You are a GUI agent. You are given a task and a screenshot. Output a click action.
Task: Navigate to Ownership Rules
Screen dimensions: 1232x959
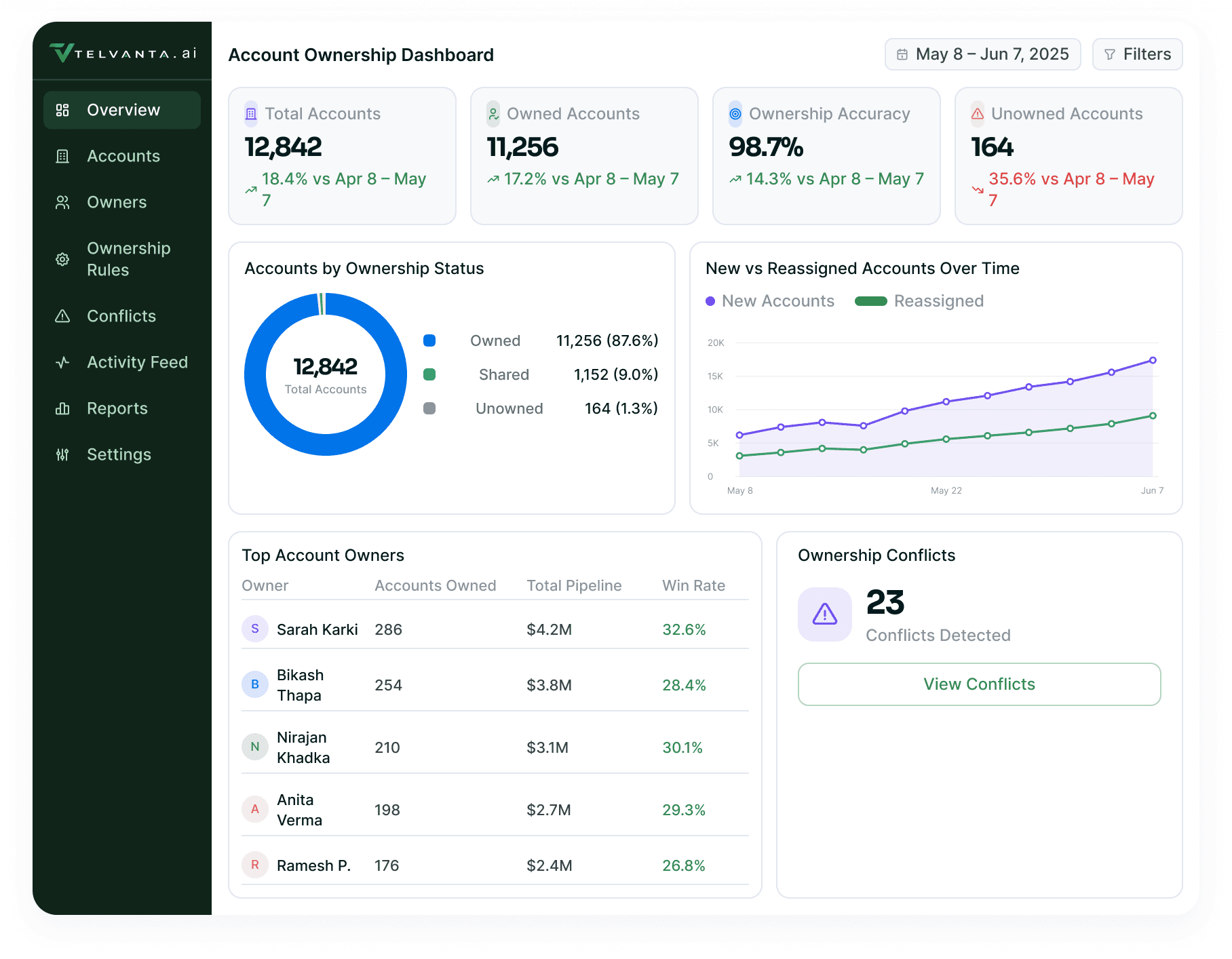122,259
